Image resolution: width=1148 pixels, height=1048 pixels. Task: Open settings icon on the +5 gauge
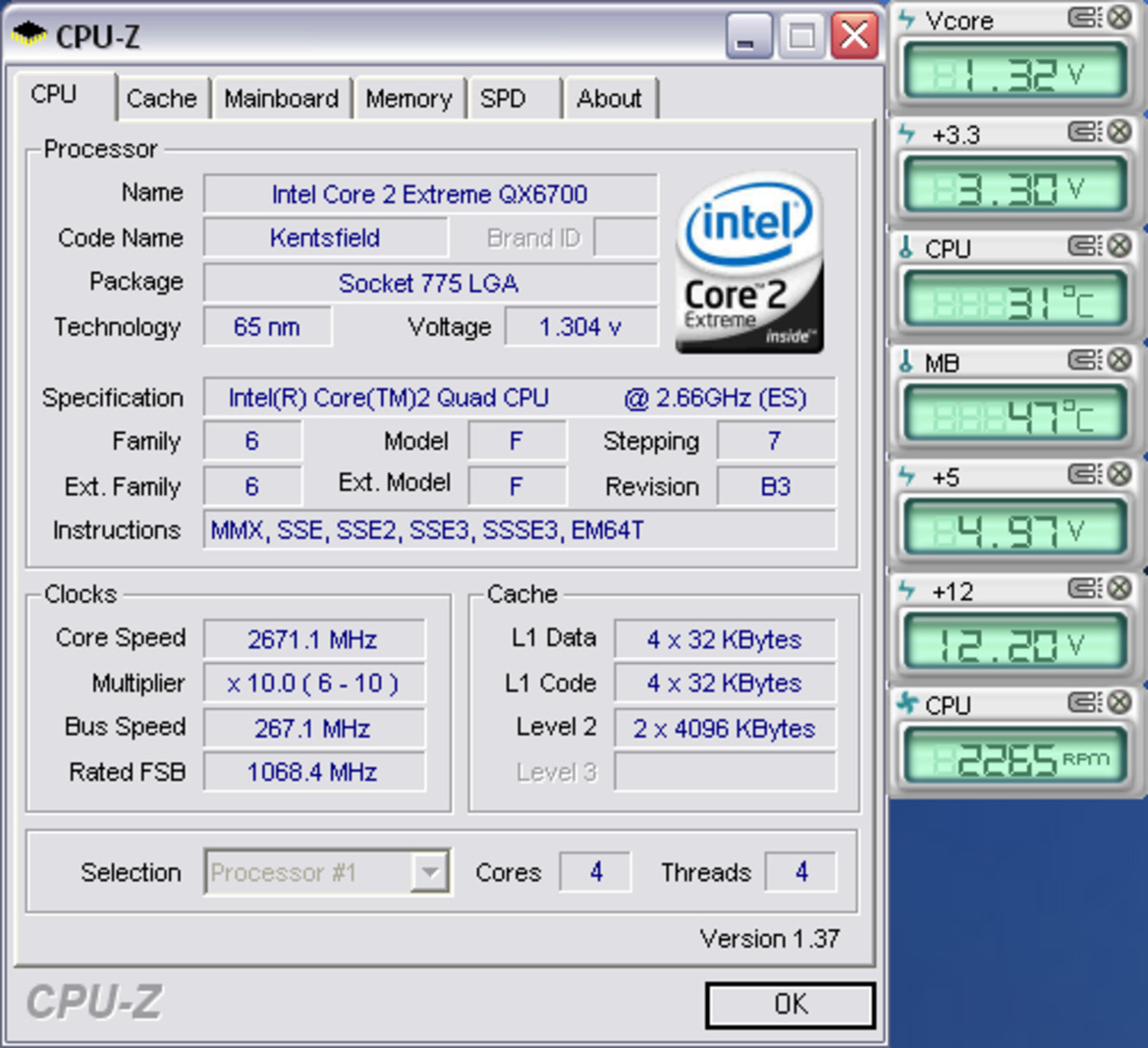click(1084, 473)
